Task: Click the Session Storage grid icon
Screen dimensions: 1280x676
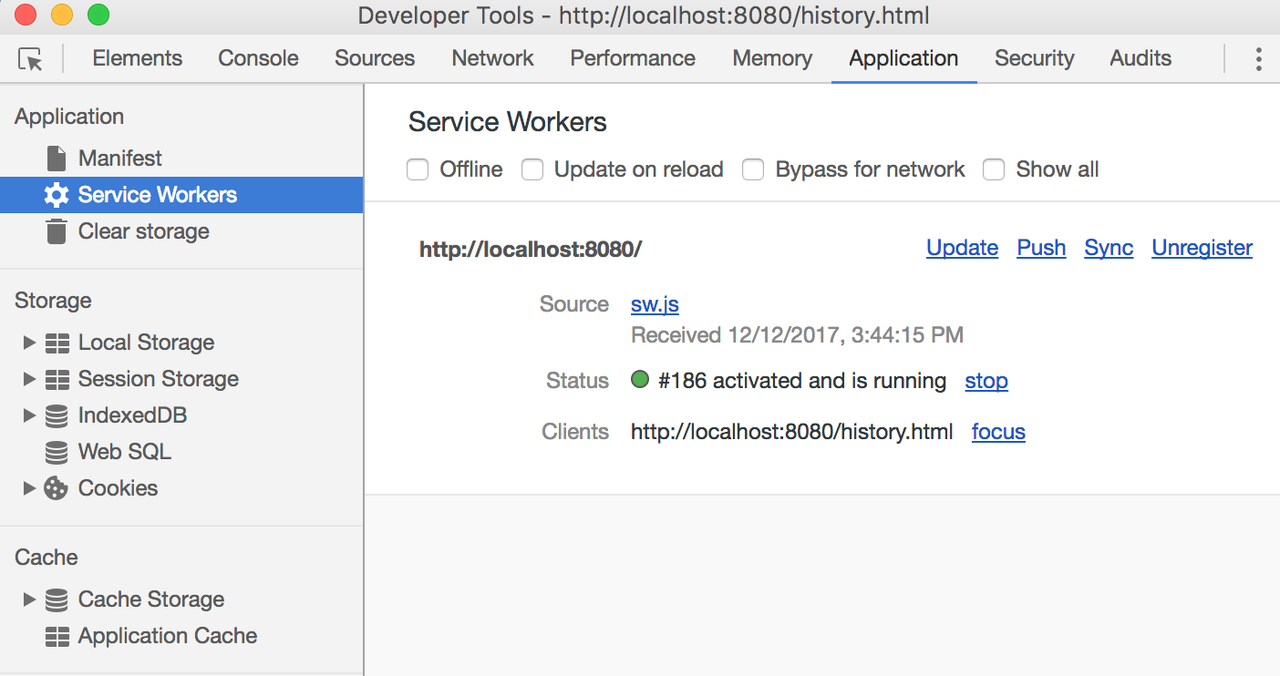Action: [x=58, y=379]
